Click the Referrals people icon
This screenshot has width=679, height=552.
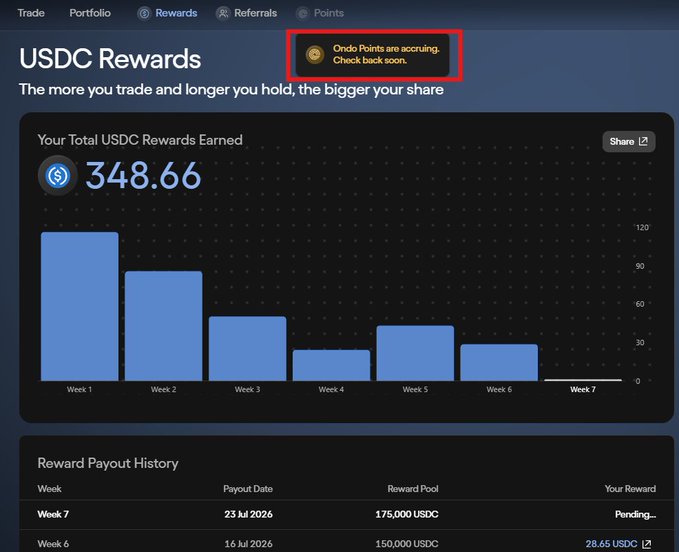[x=223, y=13]
